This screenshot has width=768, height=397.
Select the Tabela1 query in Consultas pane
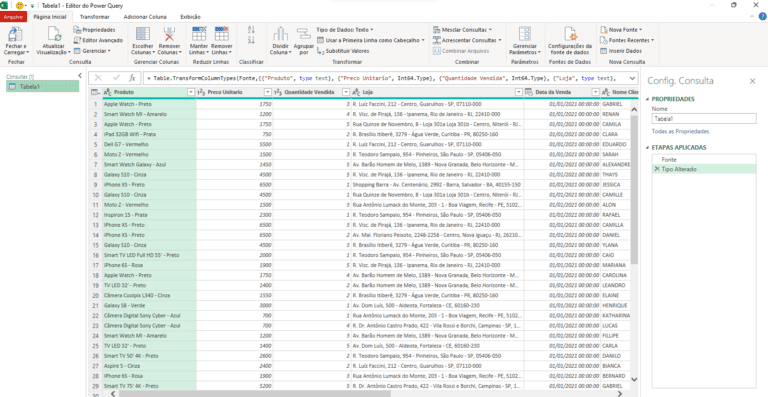[42, 87]
